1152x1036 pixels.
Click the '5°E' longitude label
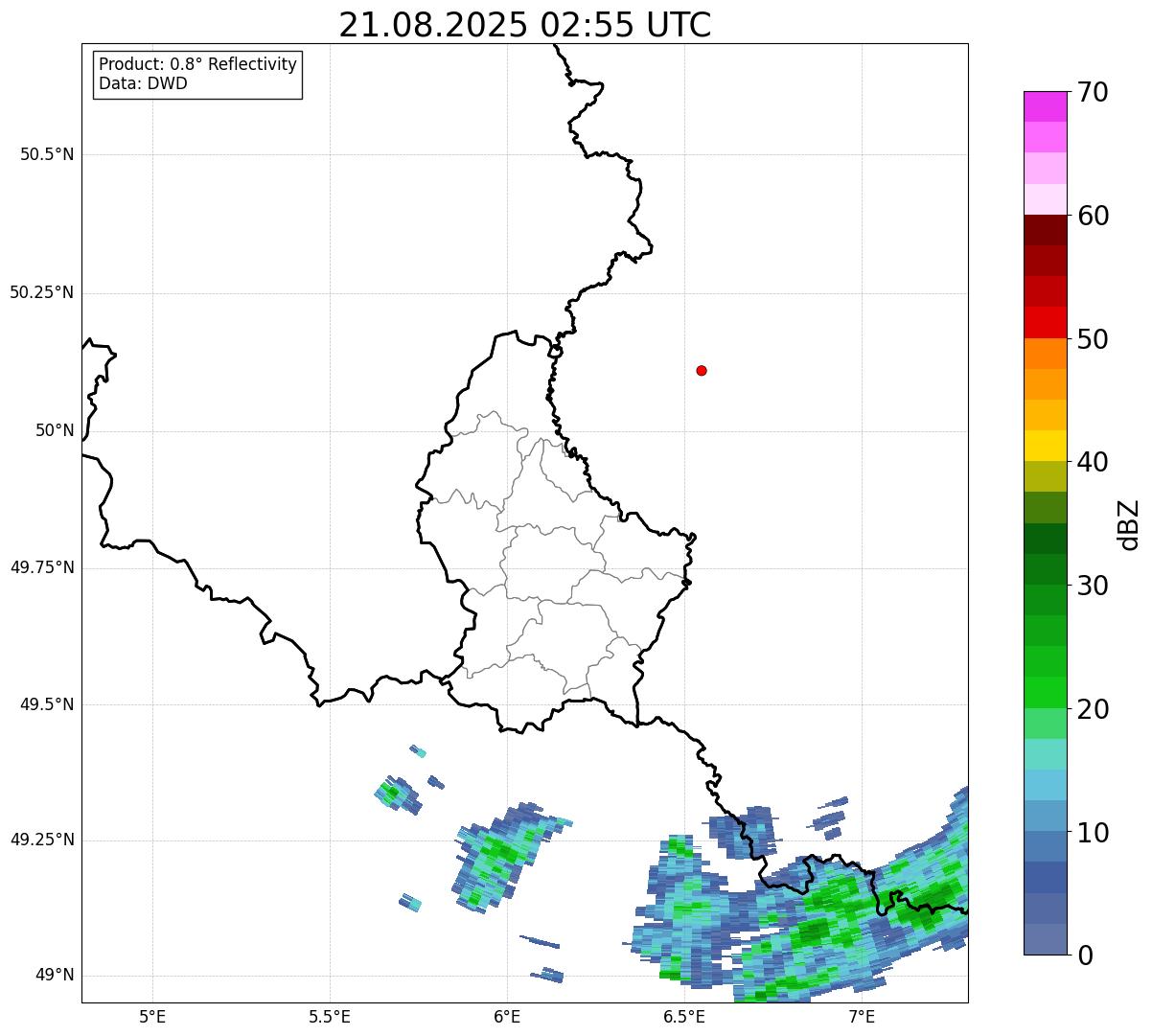(152, 1016)
